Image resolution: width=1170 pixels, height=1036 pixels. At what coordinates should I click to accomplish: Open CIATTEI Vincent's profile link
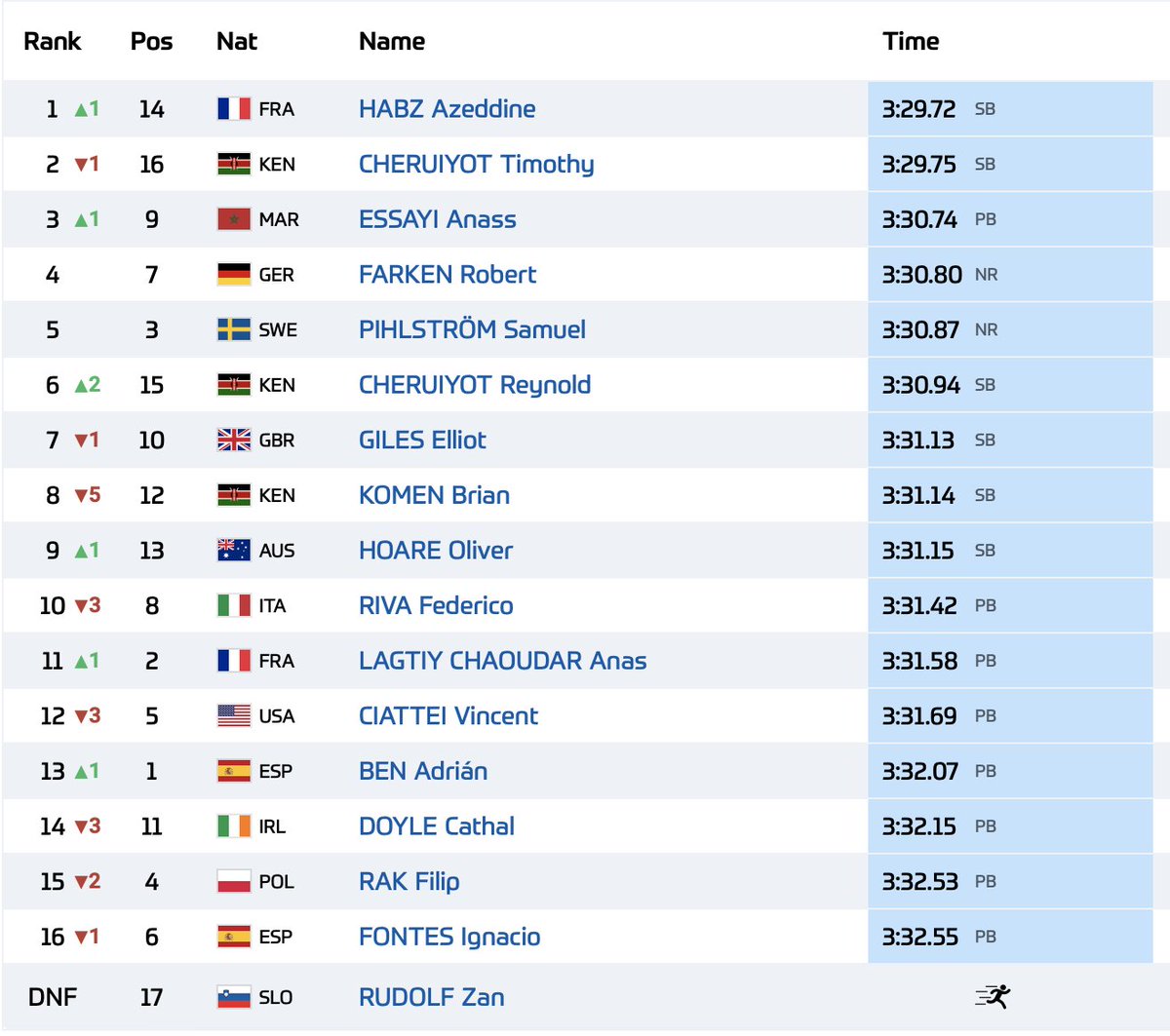click(448, 716)
